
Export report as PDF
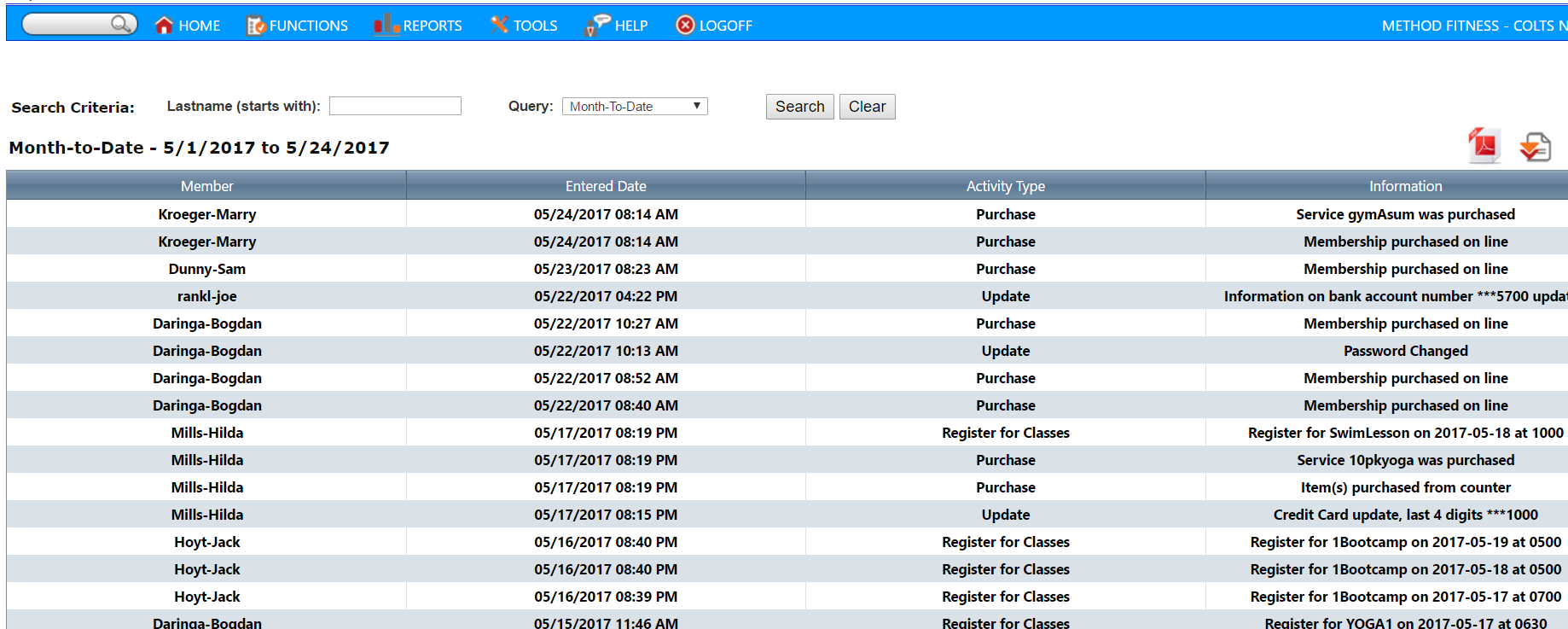(x=1484, y=146)
